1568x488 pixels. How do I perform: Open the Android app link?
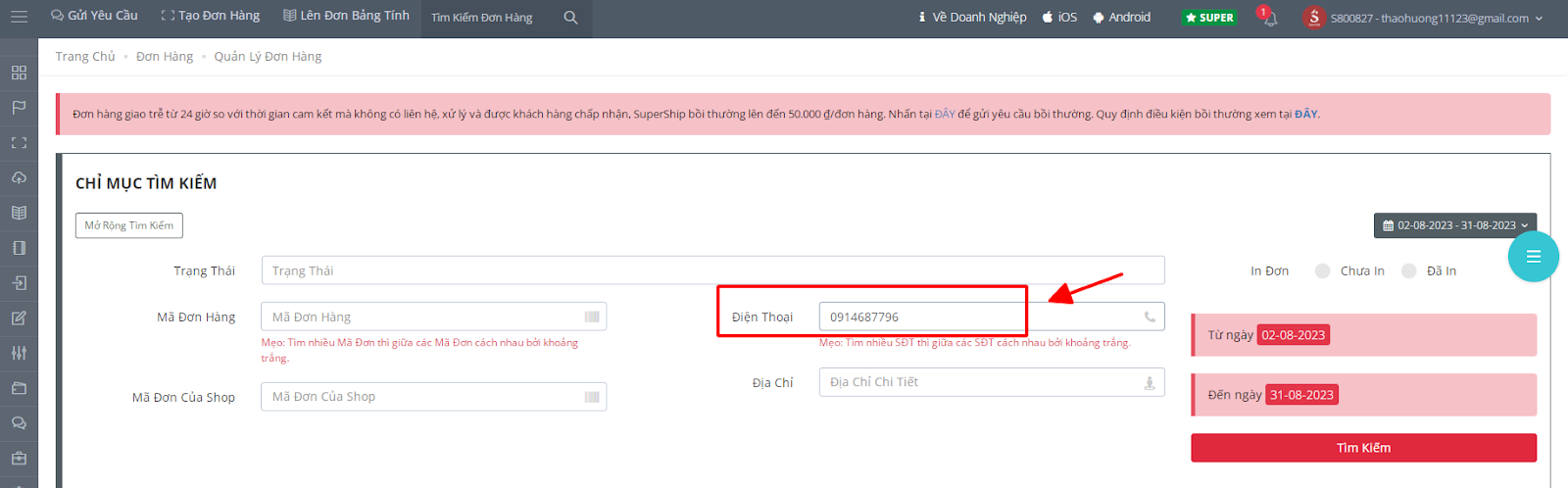[1122, 18]
